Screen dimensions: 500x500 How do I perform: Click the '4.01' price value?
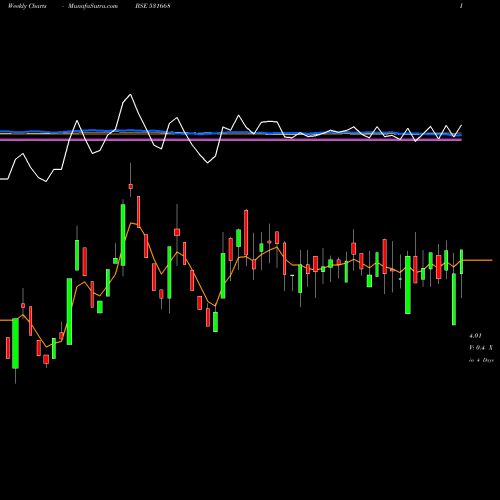[475, 335]
